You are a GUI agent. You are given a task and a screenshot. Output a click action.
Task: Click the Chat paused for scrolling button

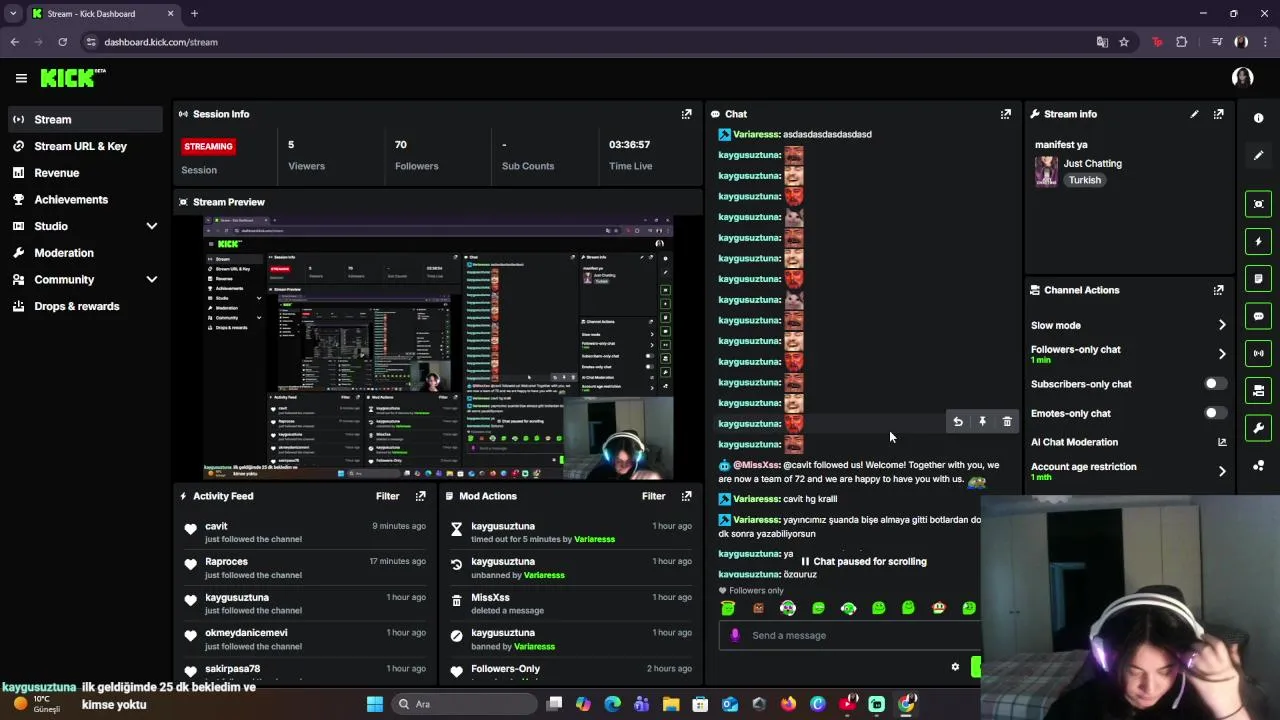click(863, 562)
